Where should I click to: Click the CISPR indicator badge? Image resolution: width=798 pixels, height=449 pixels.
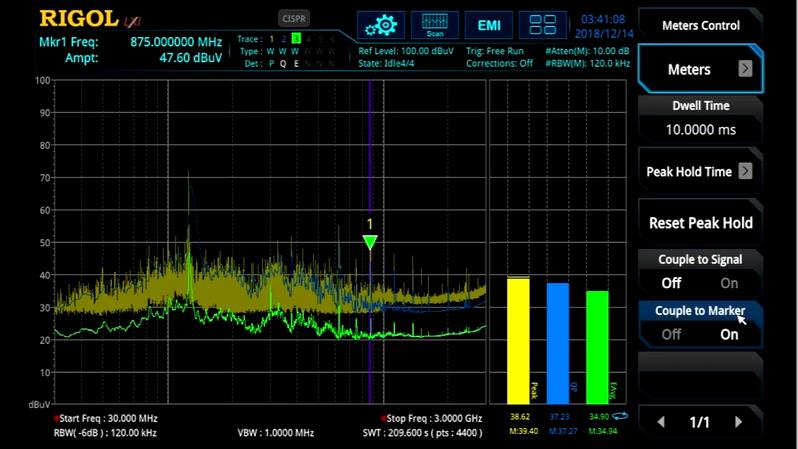[x=293, y=18]
